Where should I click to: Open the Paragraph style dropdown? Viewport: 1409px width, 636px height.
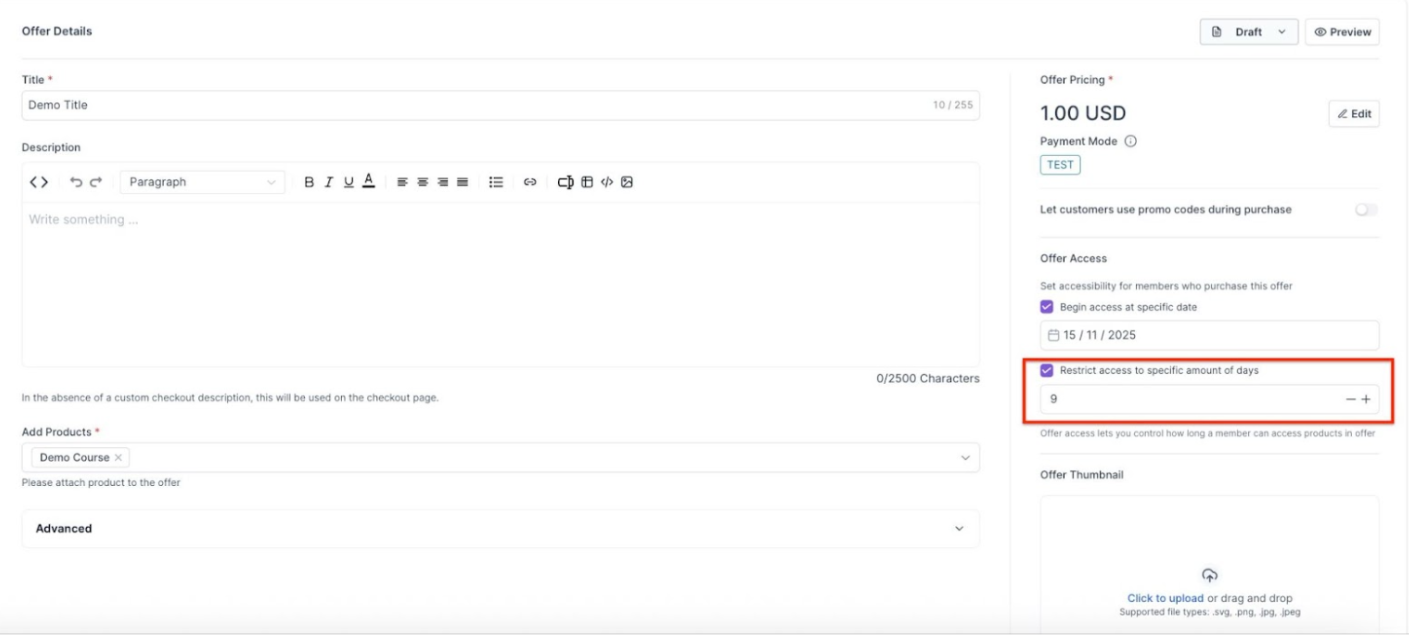click(x=203, y=182)
